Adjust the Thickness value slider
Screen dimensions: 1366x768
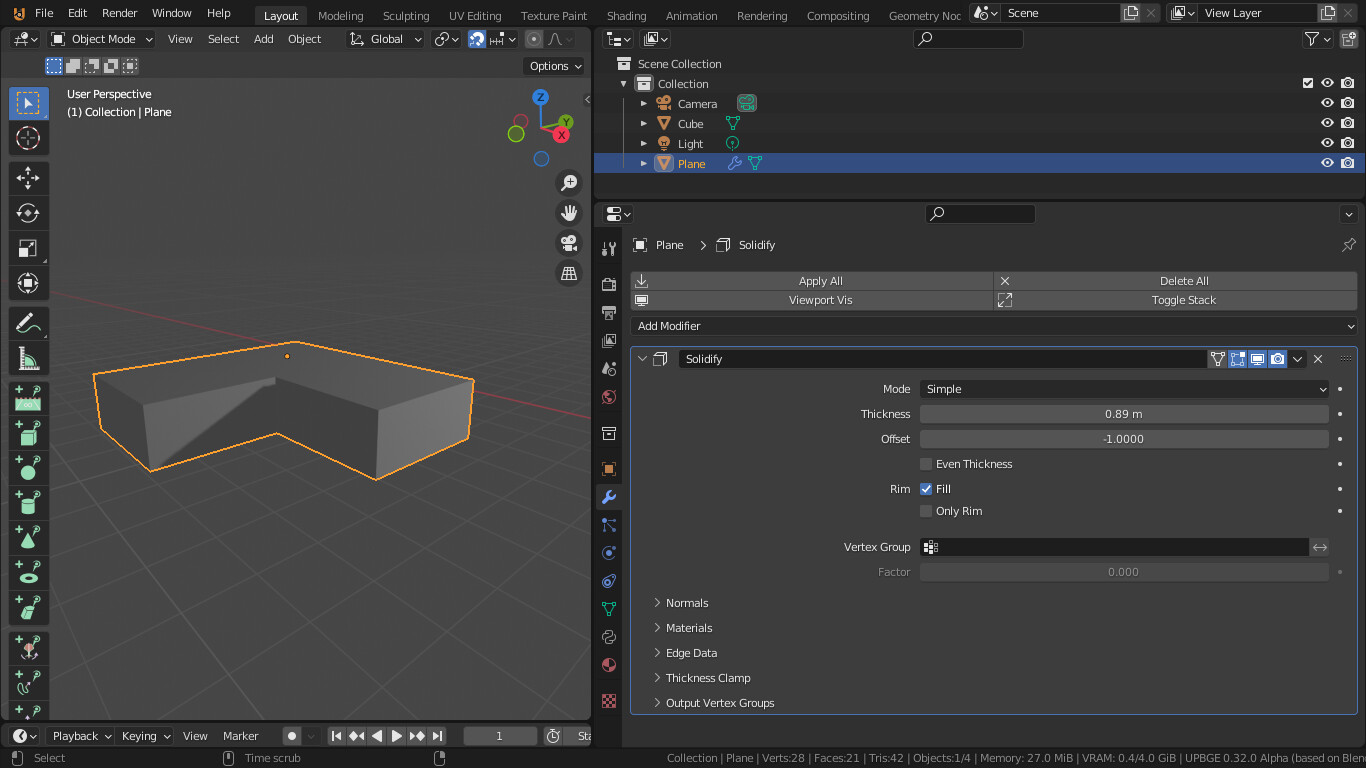1124,413
